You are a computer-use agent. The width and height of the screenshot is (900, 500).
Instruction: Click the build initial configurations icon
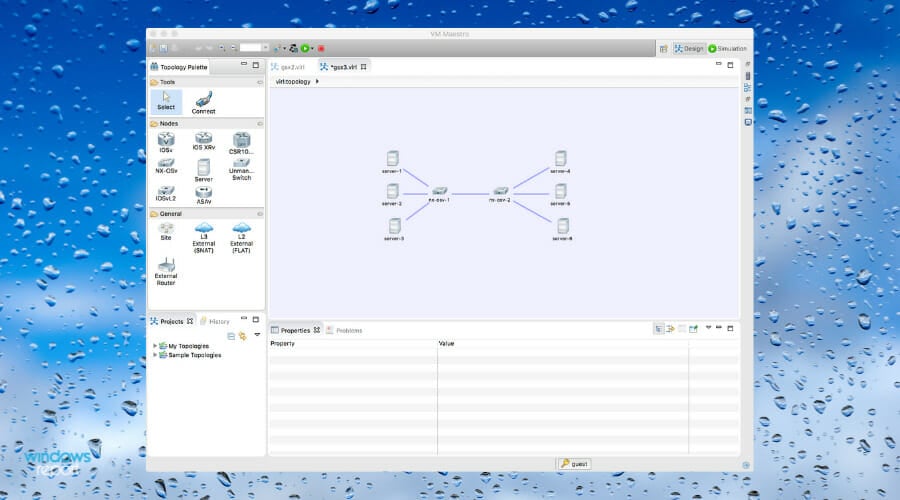coord(293,48)
